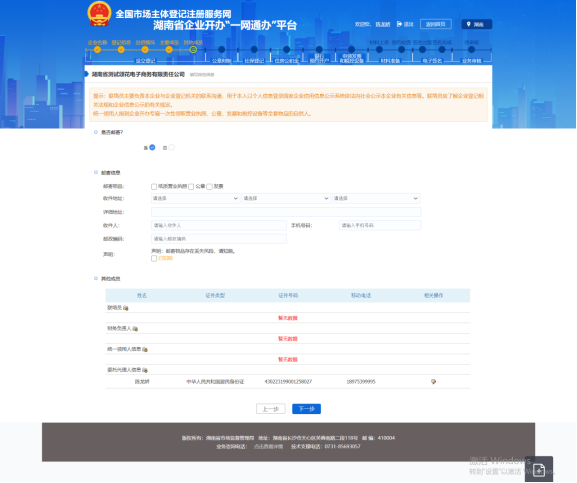Click the edit icon in 陈龙娇's row
The image size is (577, 483).
tap(433, 382)
